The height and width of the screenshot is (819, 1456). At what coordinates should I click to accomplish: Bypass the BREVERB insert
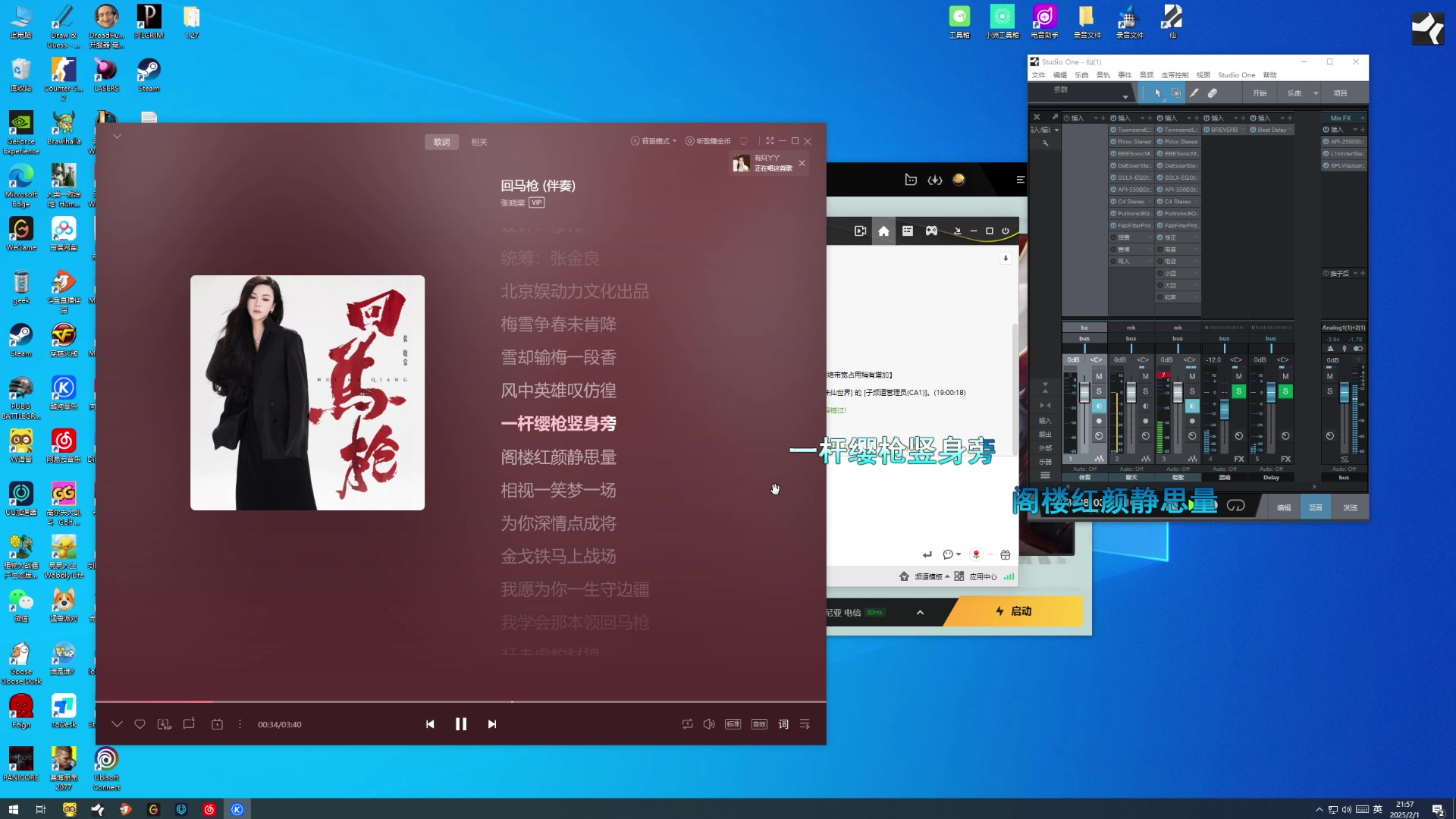[x=1207, y=130]
